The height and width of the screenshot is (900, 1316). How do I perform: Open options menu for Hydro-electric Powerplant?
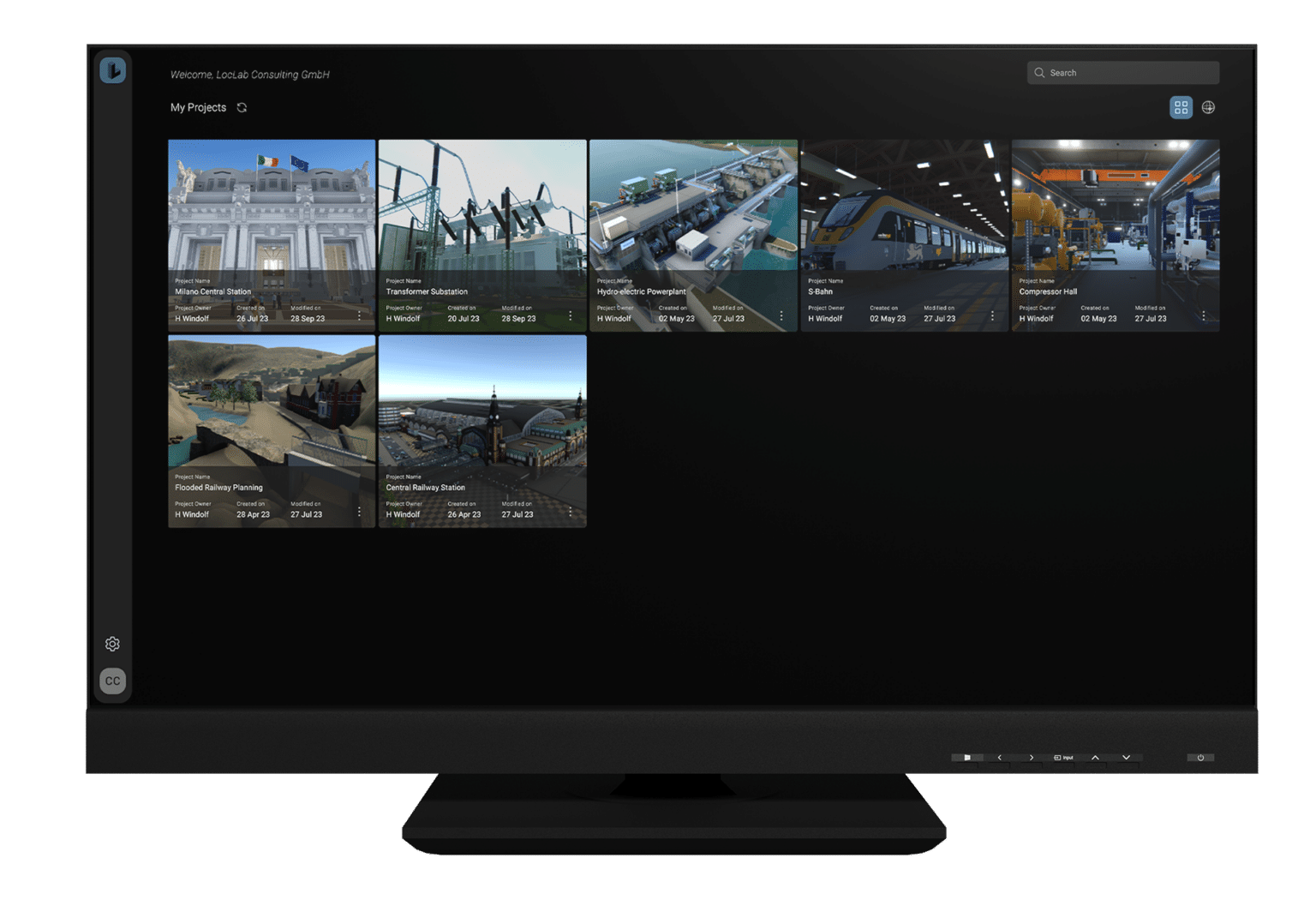781,316
